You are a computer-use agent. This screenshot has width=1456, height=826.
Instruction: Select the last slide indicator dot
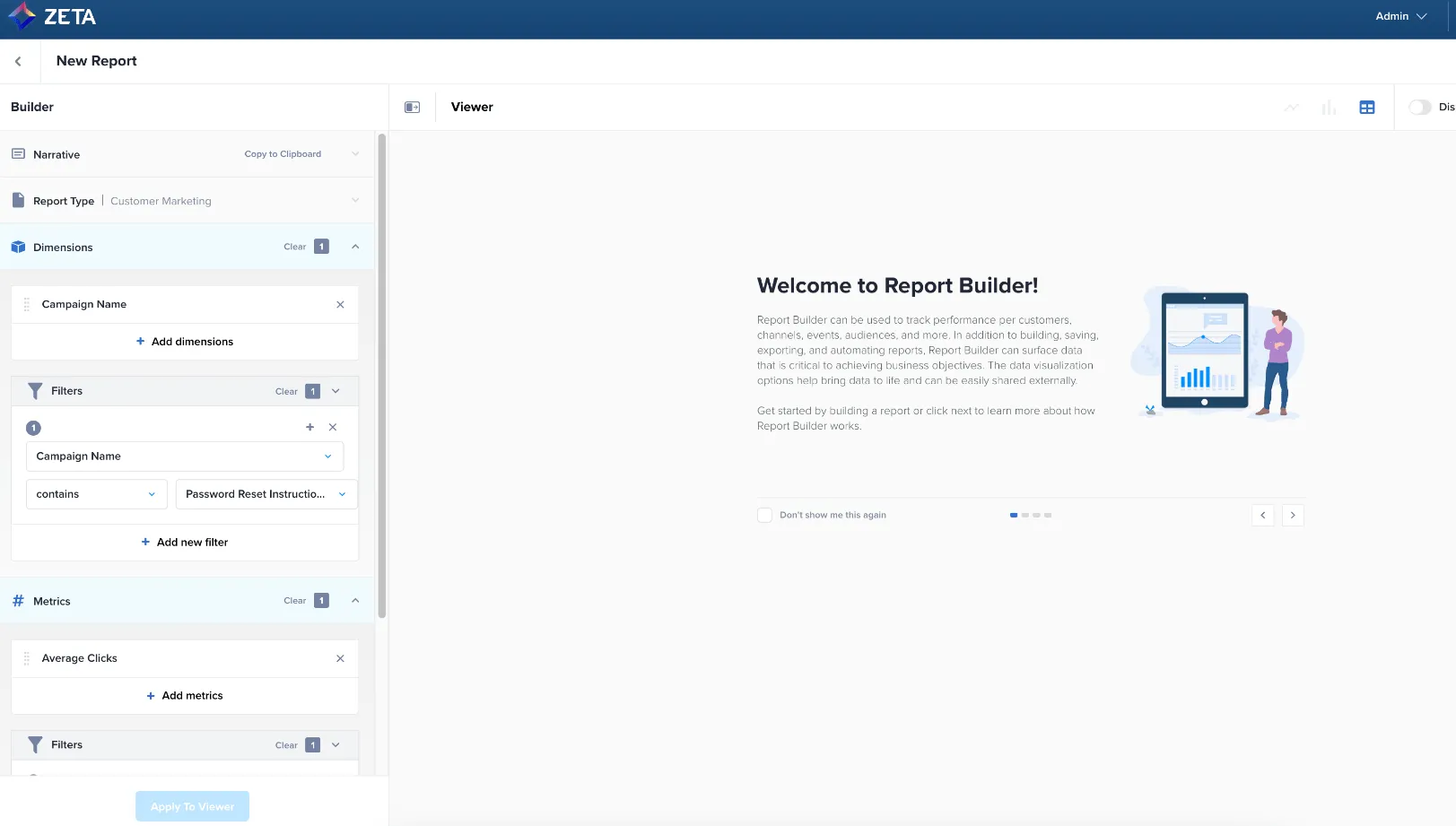(1048, 516)
